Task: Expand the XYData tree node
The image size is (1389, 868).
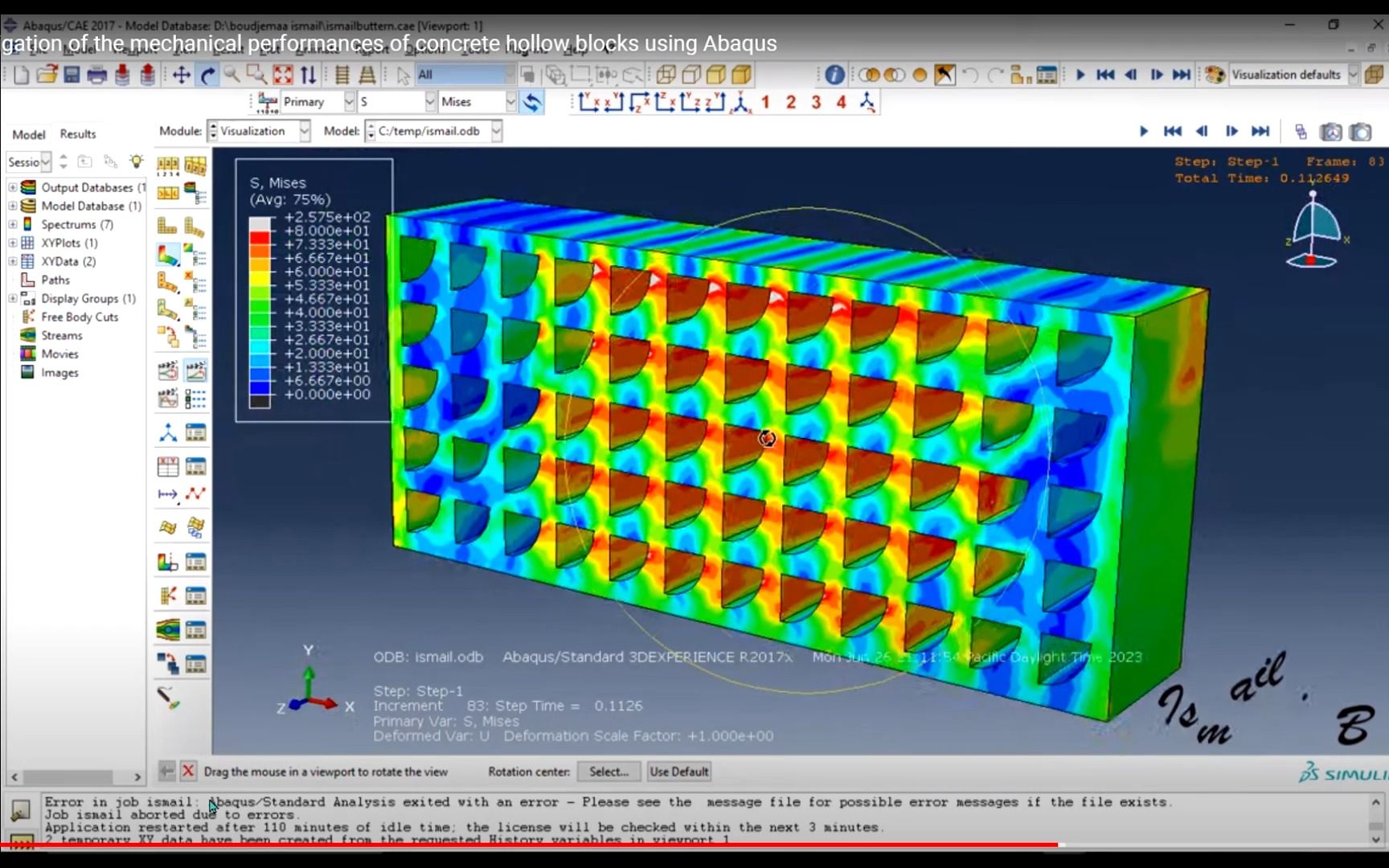Action: tap(13, 261)
